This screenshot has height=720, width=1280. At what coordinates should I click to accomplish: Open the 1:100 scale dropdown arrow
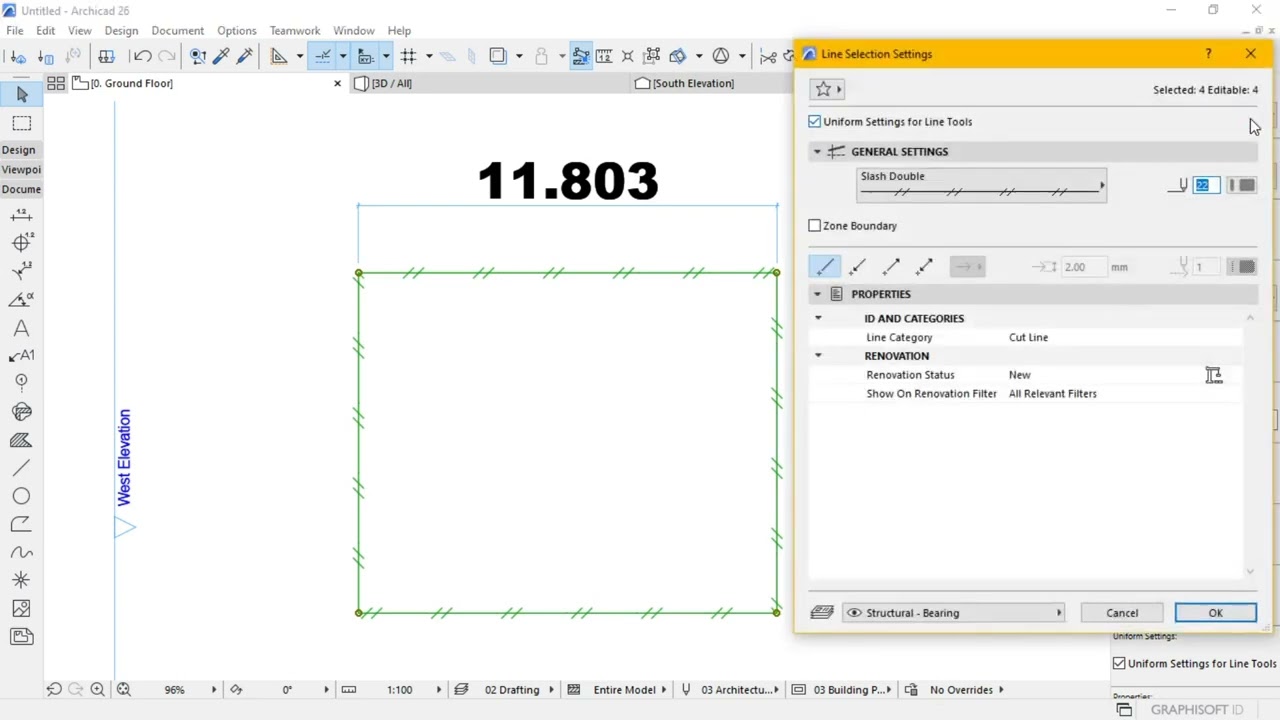438,690
